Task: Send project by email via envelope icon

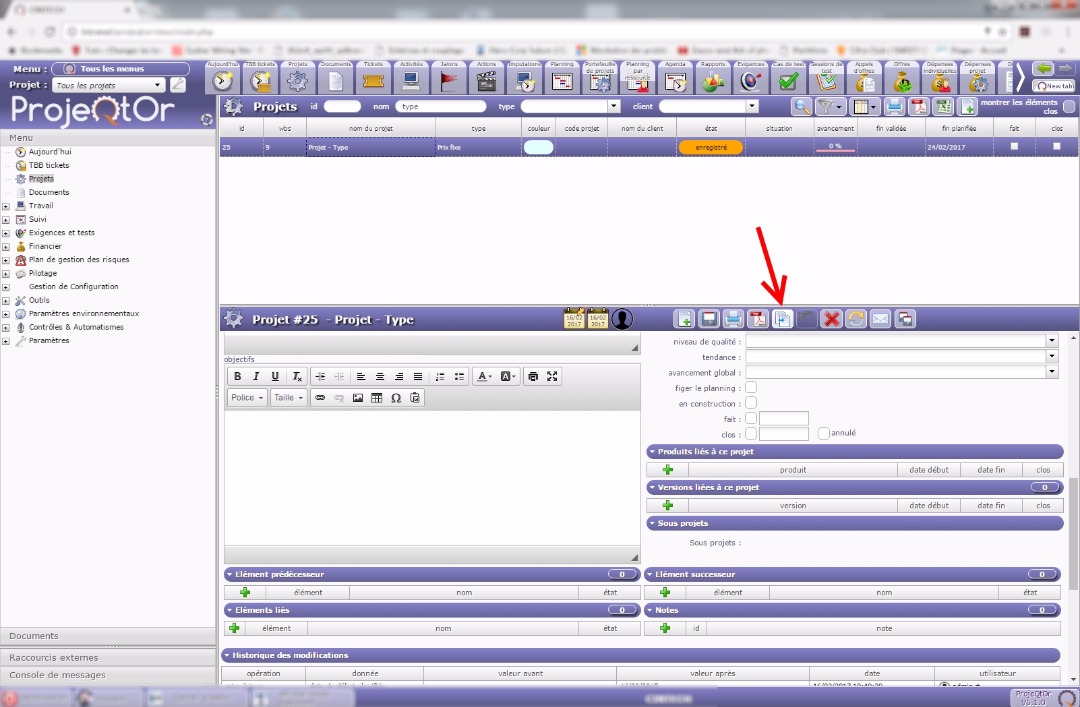Action: [880, 319]
